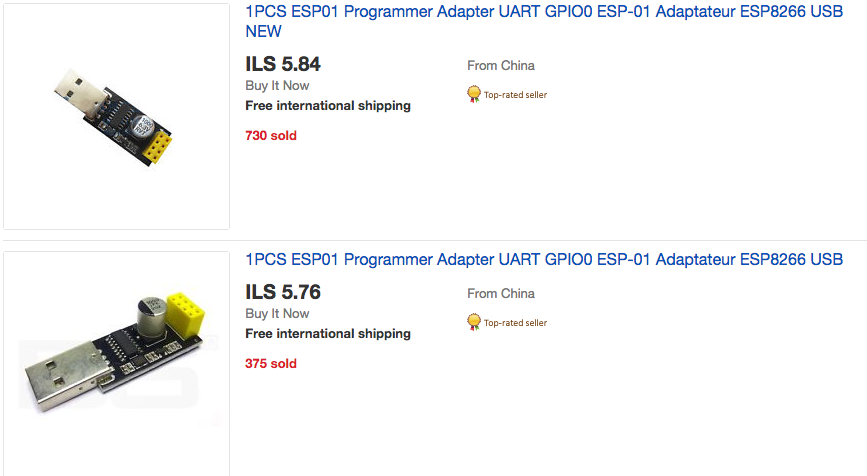Click 'From China' on the ILS 5.84 listing
This screenshot has width=867, height=476.
[501, 66]
